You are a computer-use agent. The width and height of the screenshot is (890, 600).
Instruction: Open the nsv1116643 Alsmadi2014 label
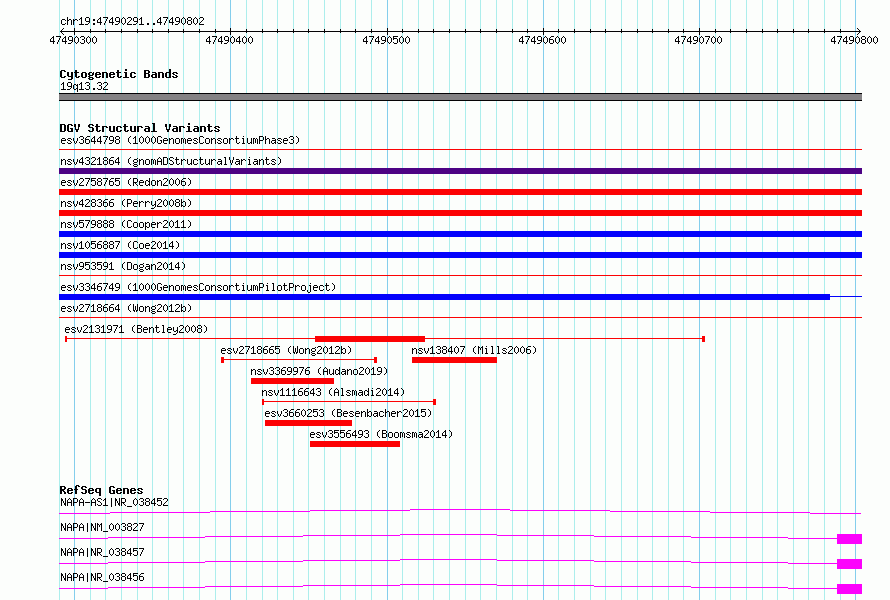(x=333, y=392)
